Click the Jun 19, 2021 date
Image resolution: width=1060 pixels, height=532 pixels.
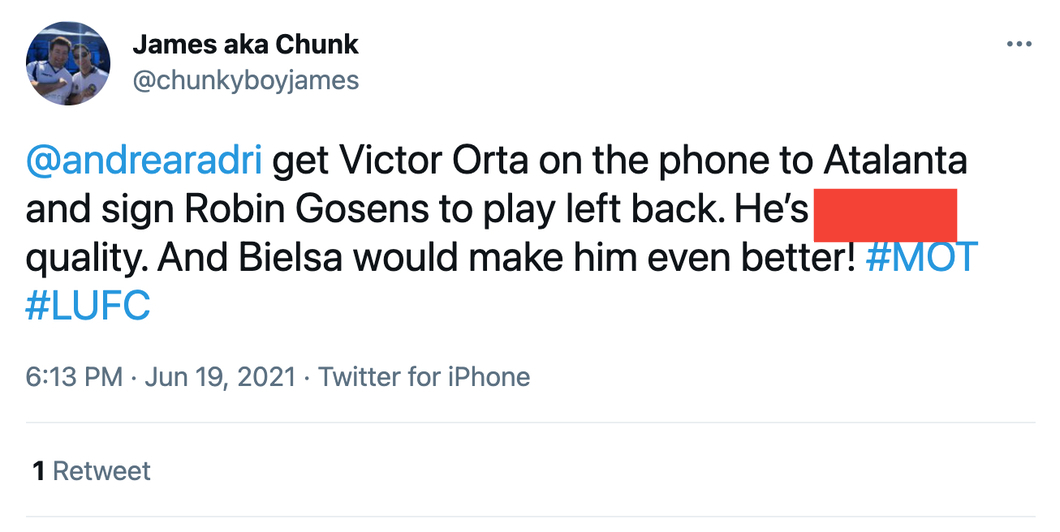pyautogui.click(x=220, y=377)
